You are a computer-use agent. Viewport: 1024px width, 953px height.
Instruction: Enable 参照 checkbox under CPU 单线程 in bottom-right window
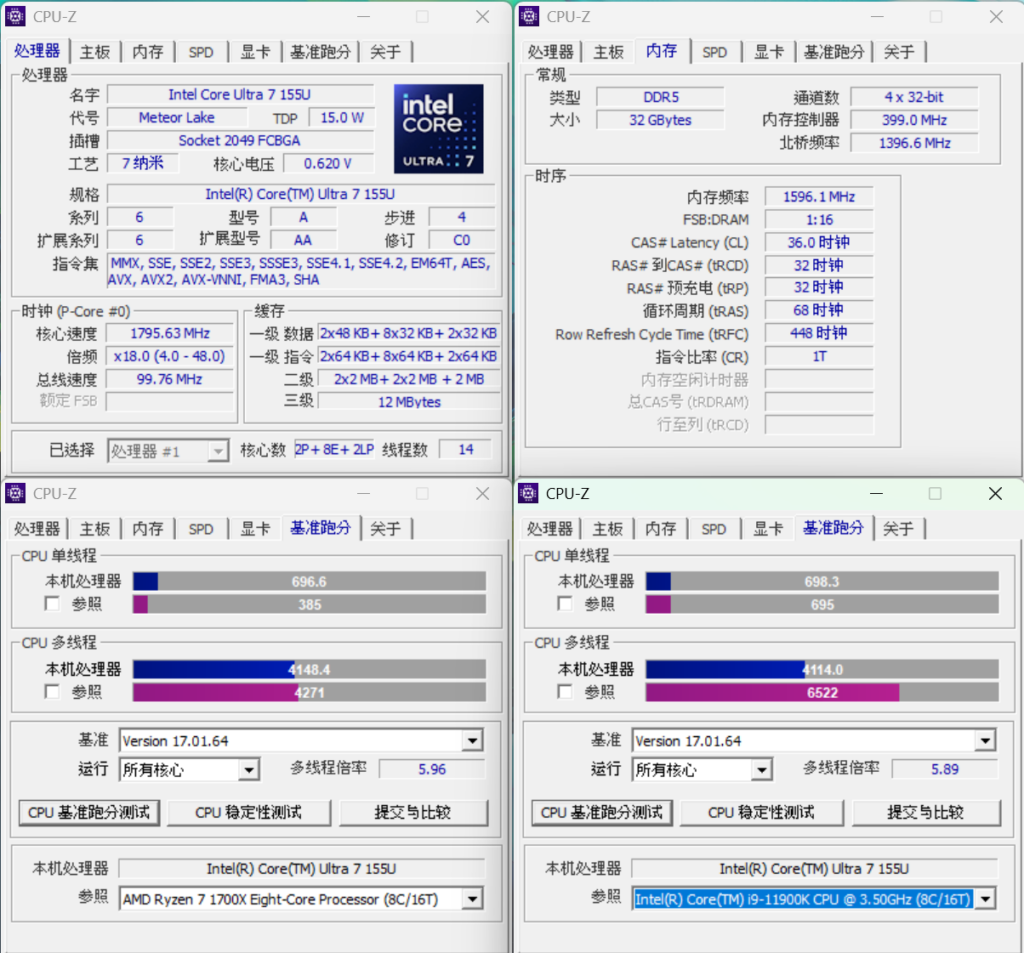coord(565,604)
